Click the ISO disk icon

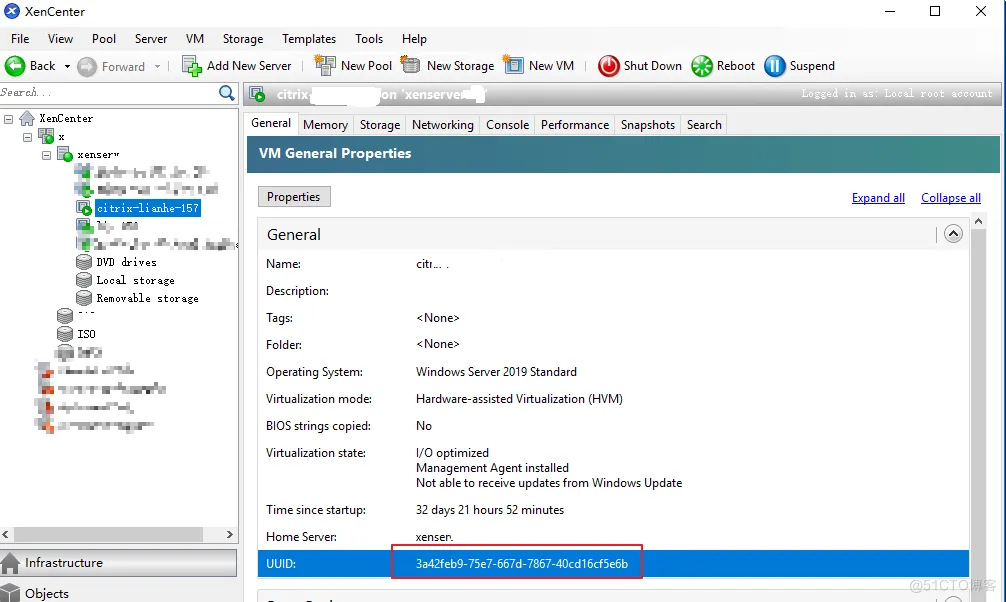point(65,334)
